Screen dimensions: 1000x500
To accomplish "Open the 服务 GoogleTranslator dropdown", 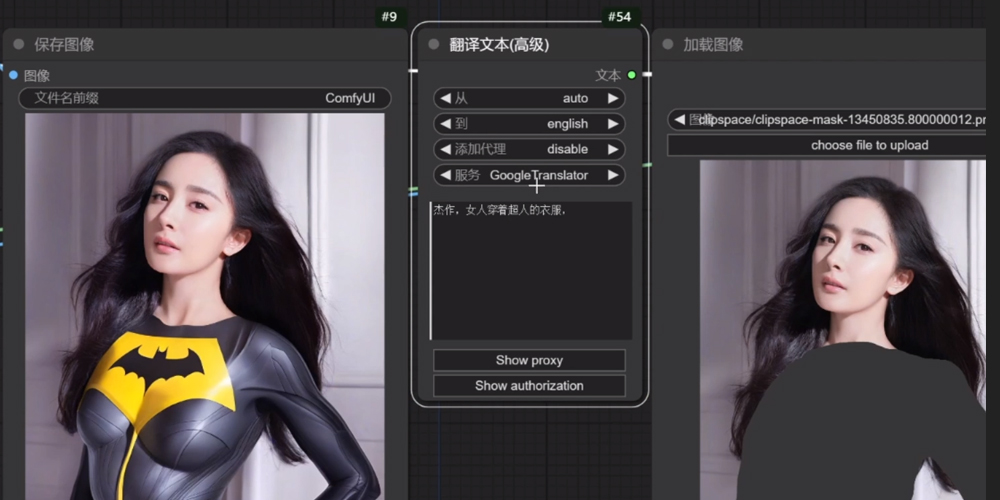I will [x=529, y=175].
